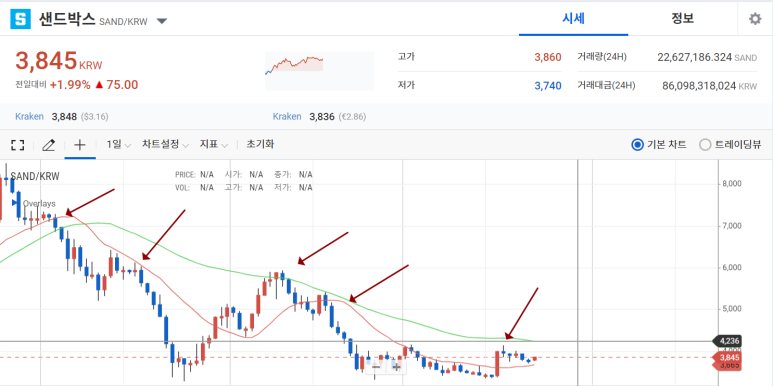
Task: Click the first Kraken link showing 3,848
Action: (30, 117)
